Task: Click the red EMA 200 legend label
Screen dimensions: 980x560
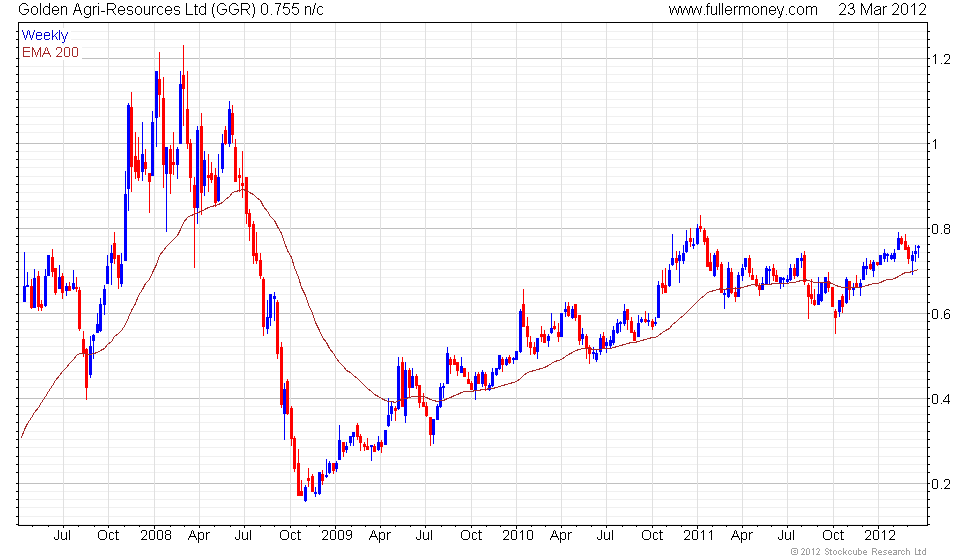Action: click(50, 52)
